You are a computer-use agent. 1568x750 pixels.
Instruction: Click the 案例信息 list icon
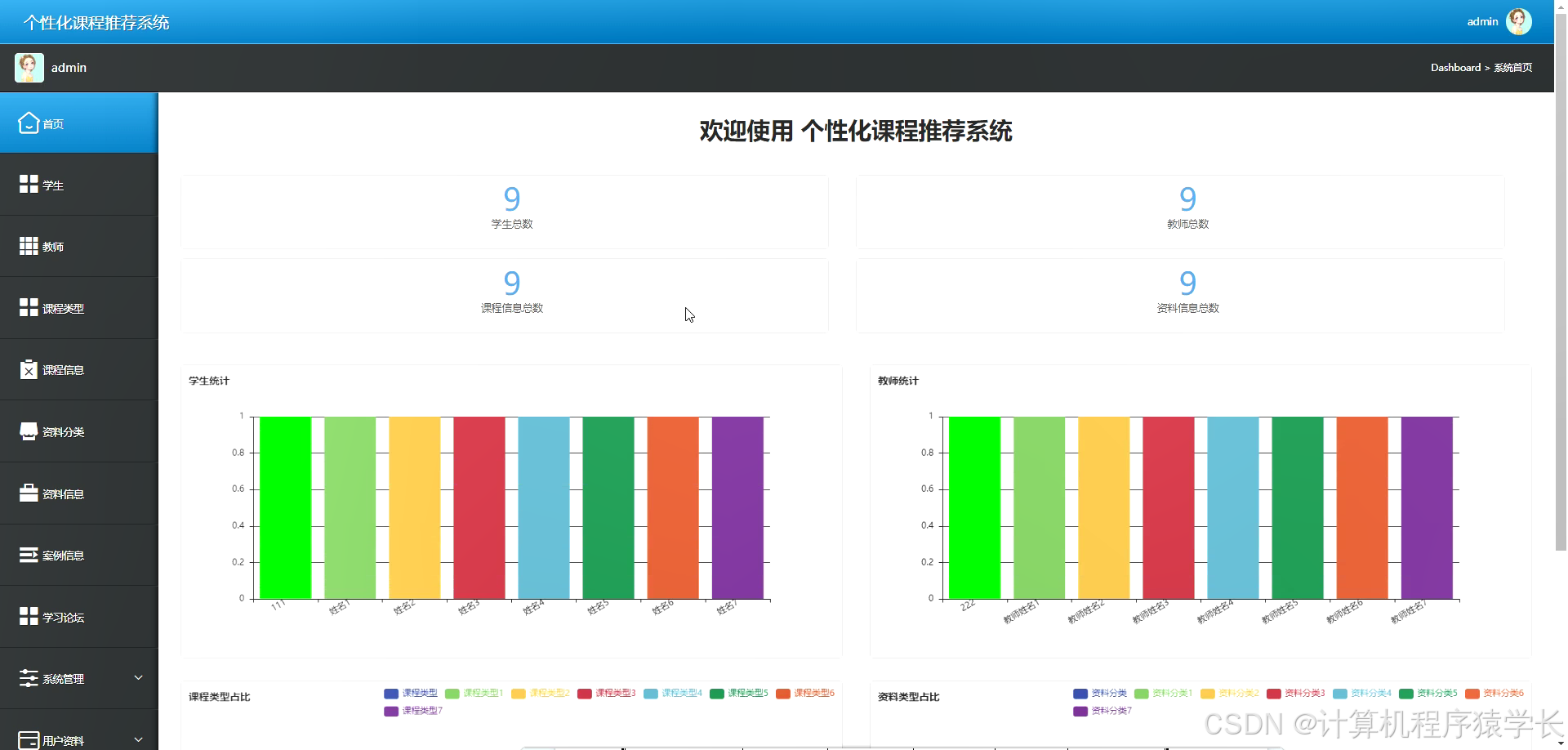point(29,555)
